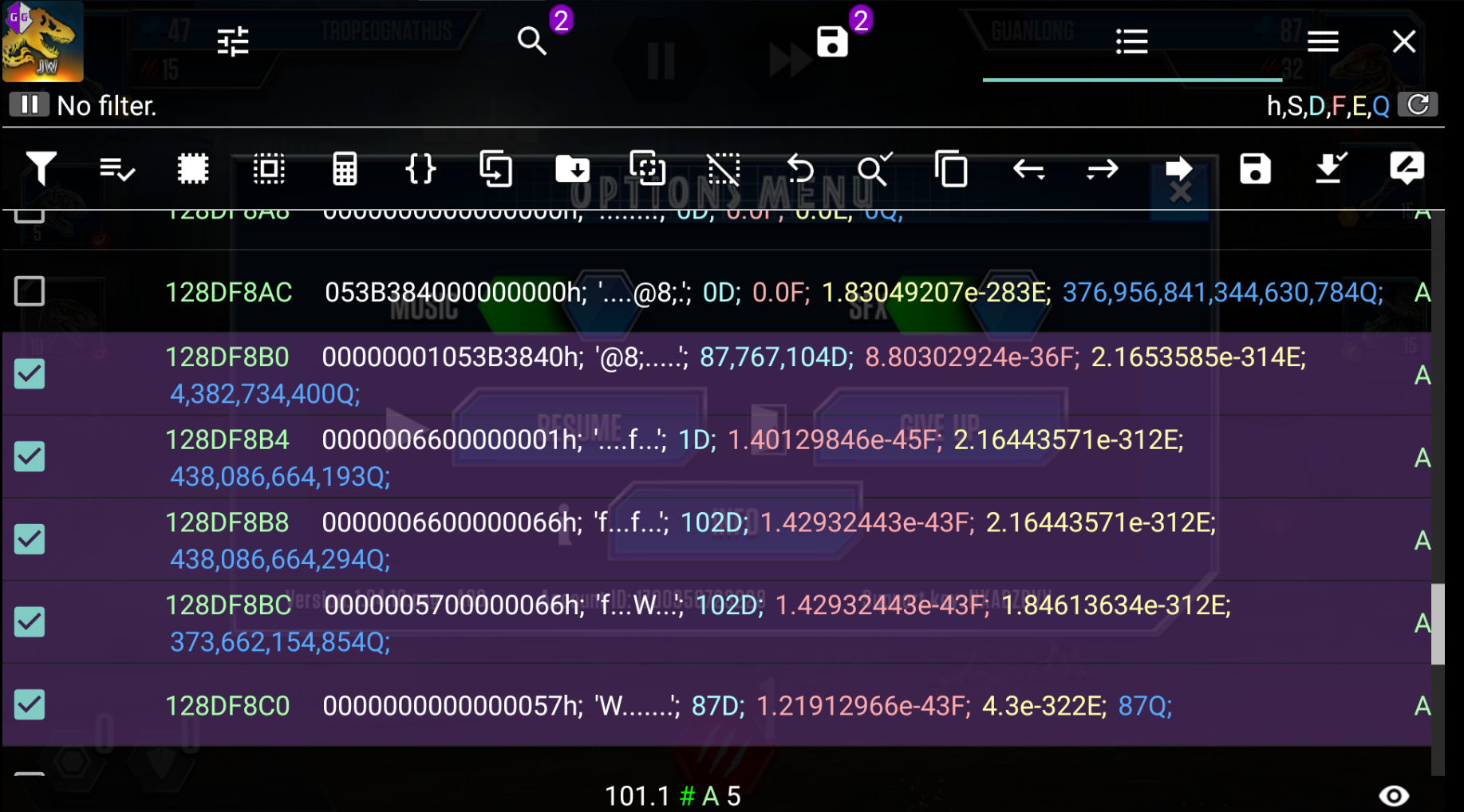Click value 4,382,734,400Q

click(265, 394)
